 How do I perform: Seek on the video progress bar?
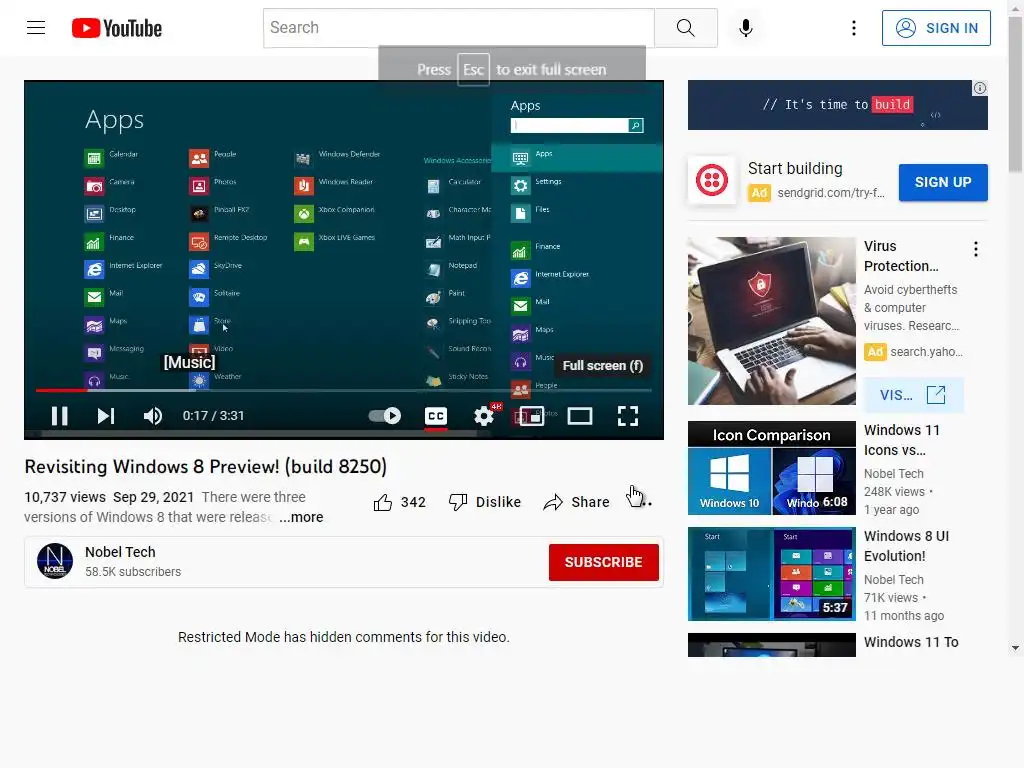click(x=344, y=391)
